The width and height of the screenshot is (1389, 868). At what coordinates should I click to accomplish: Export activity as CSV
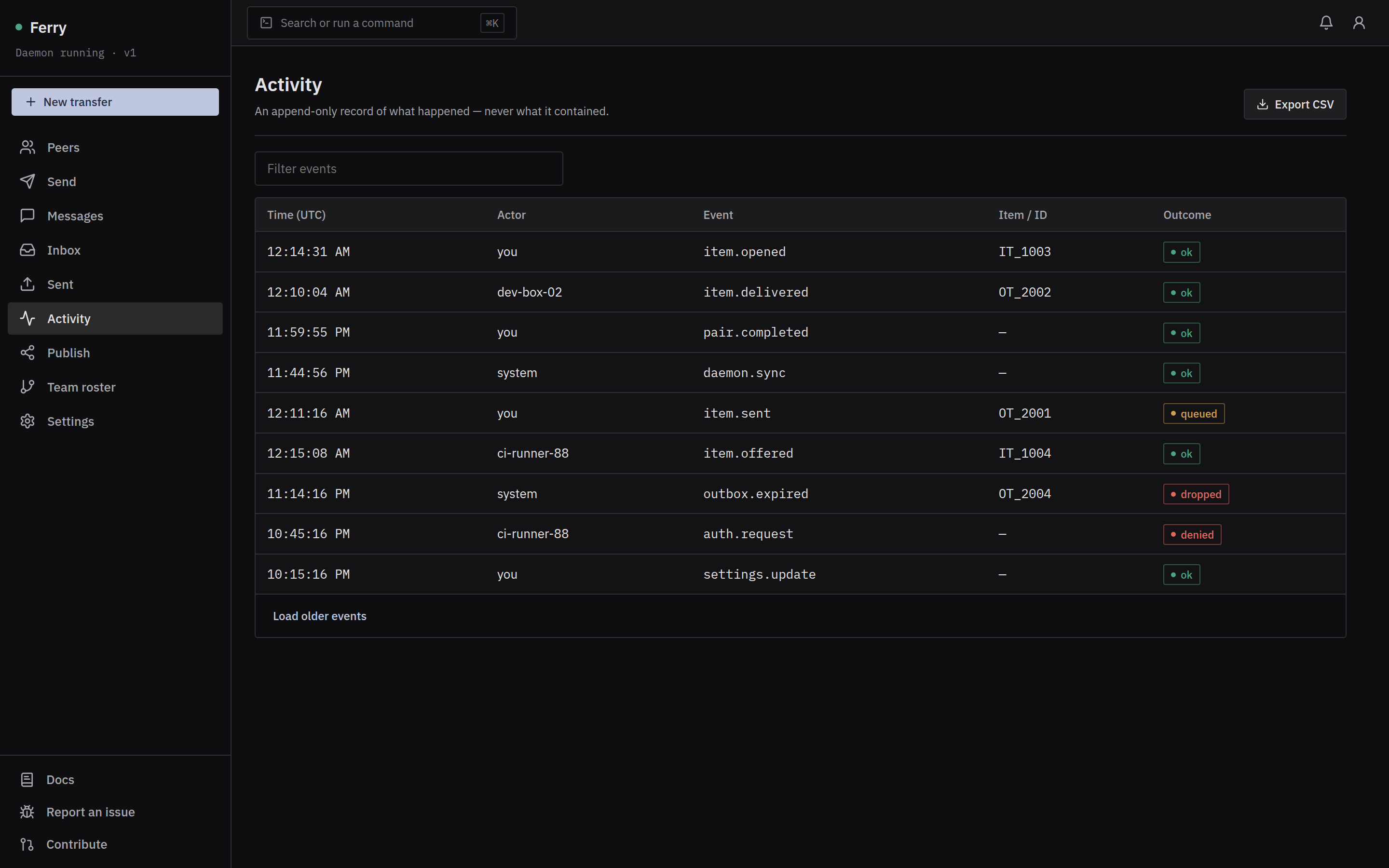point(1294,105)
